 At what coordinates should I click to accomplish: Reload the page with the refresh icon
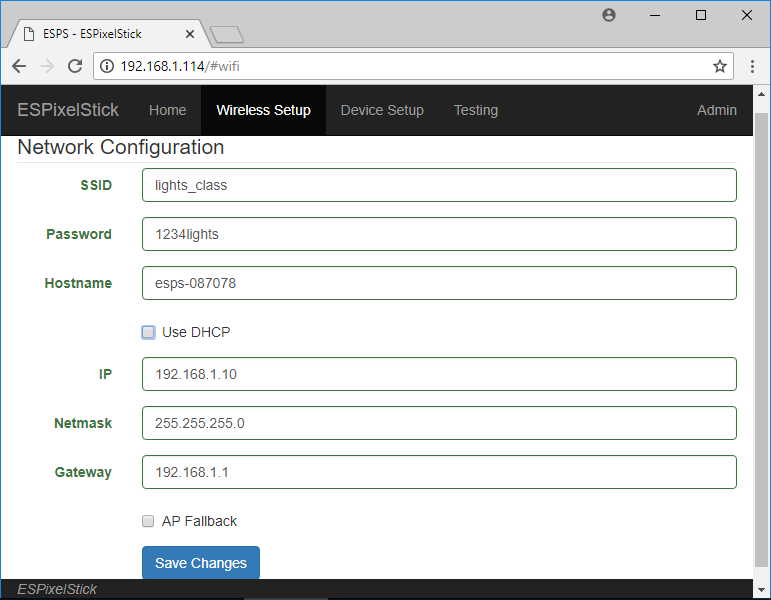pyautogui.click(x=75, y=66)
